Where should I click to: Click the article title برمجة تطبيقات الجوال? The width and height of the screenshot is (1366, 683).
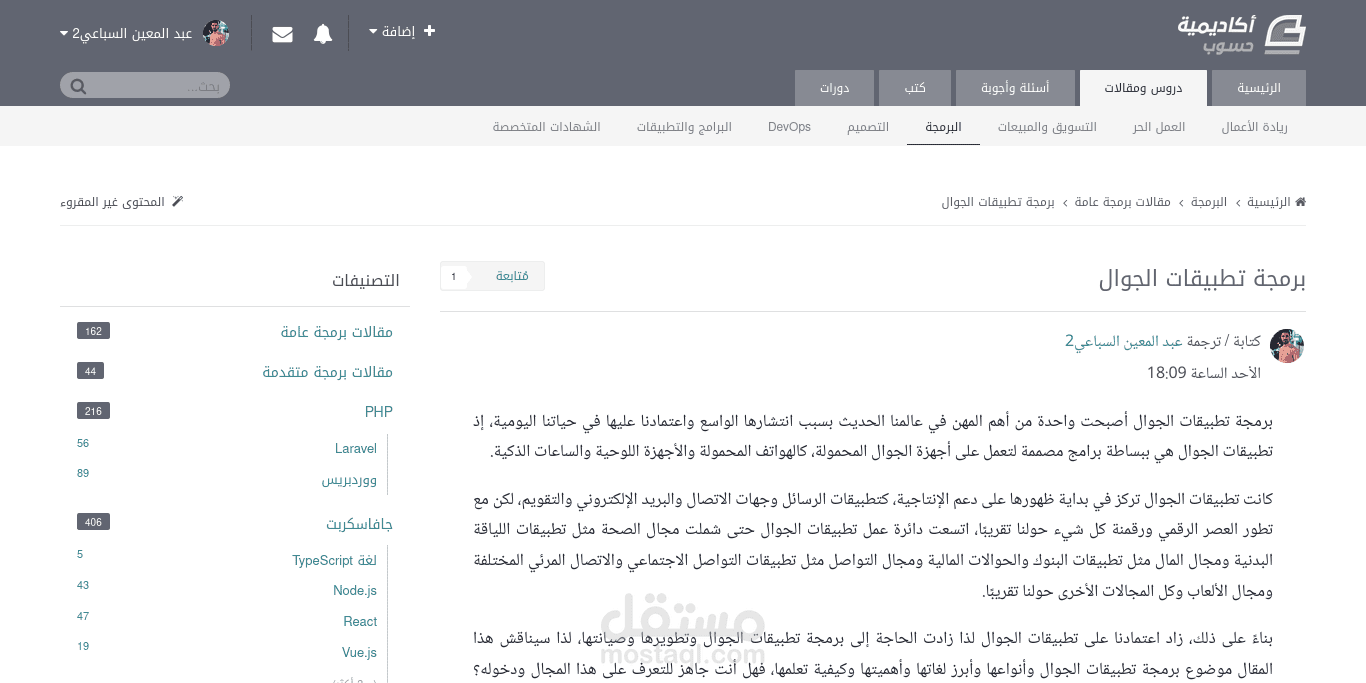coord(1203,279)
